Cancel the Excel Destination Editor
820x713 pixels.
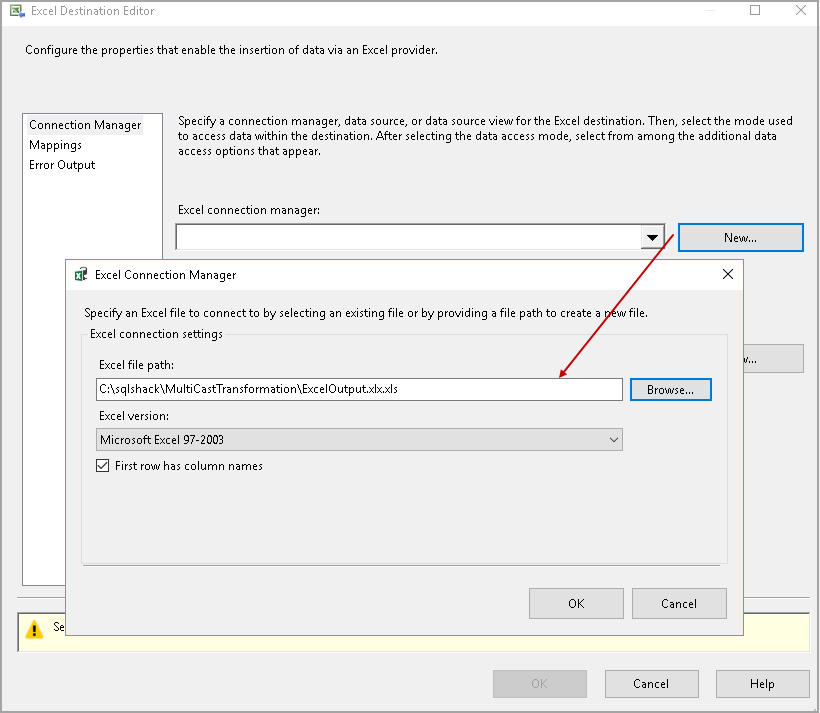pos(651,683)
